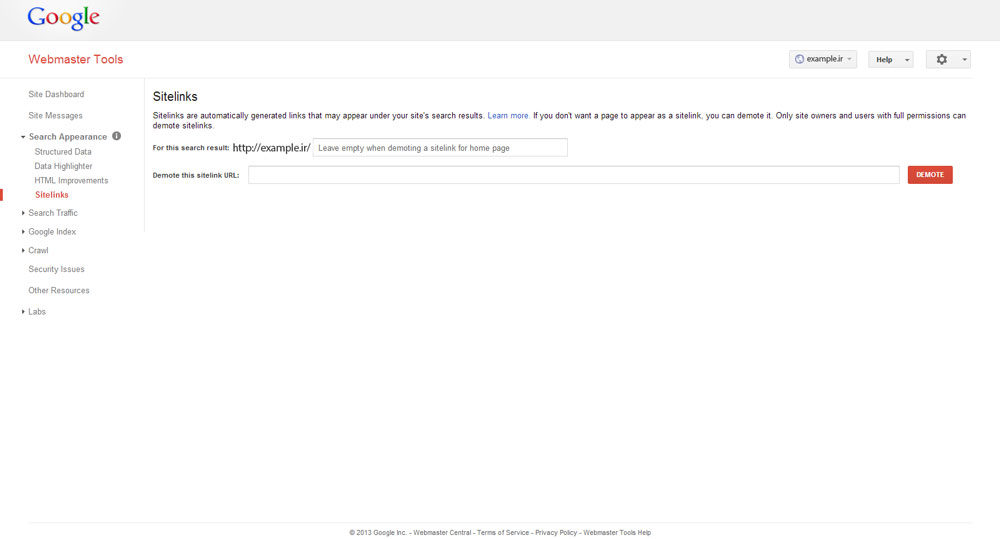Click the Sitelinks page heading

click(175, 96)
